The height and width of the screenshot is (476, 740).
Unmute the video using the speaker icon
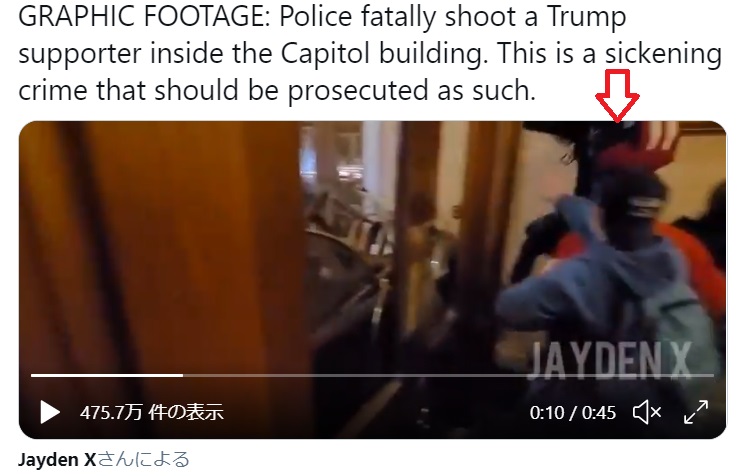point(647,412)
